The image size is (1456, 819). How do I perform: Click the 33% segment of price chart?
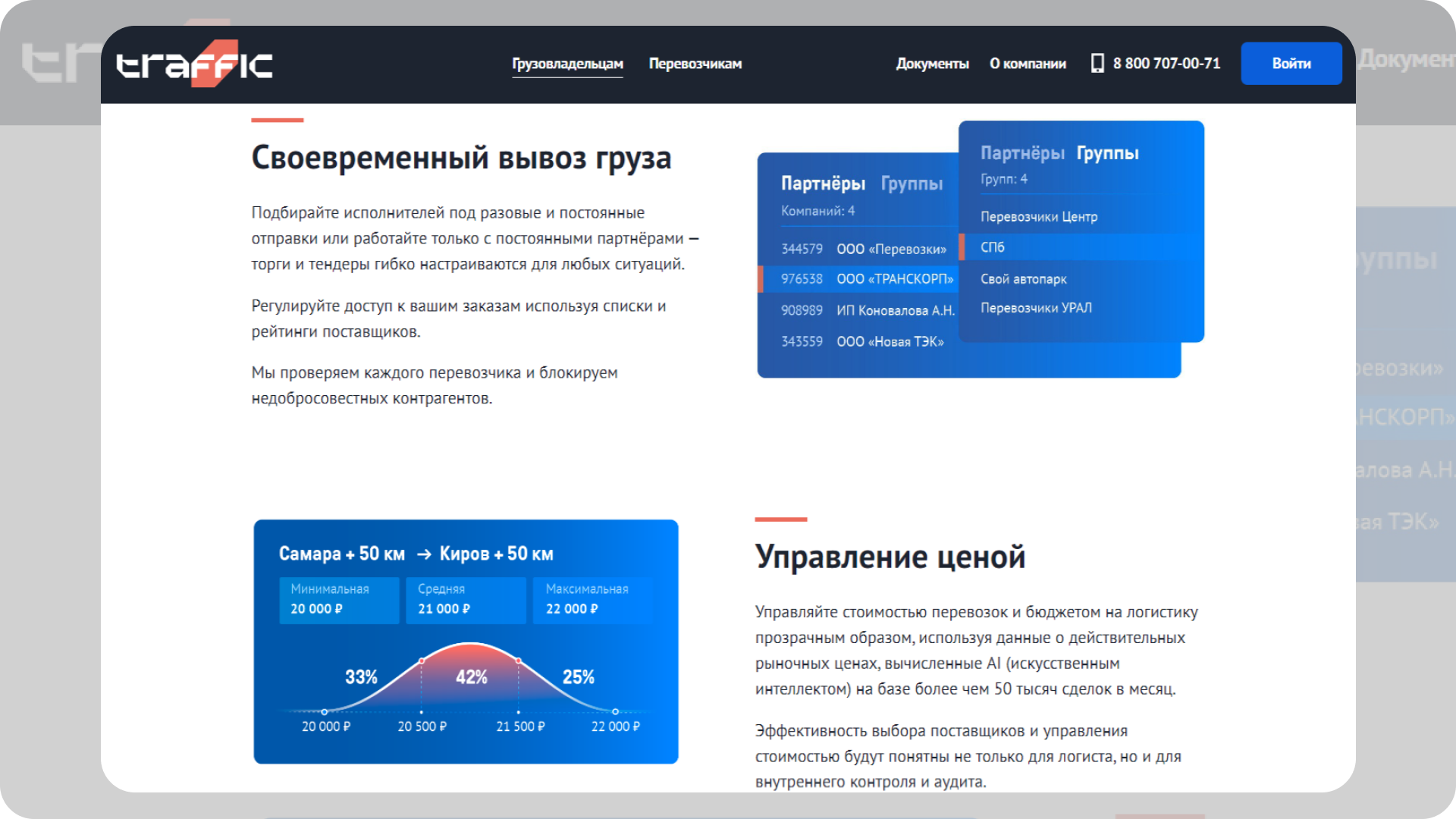click(361, 677)
